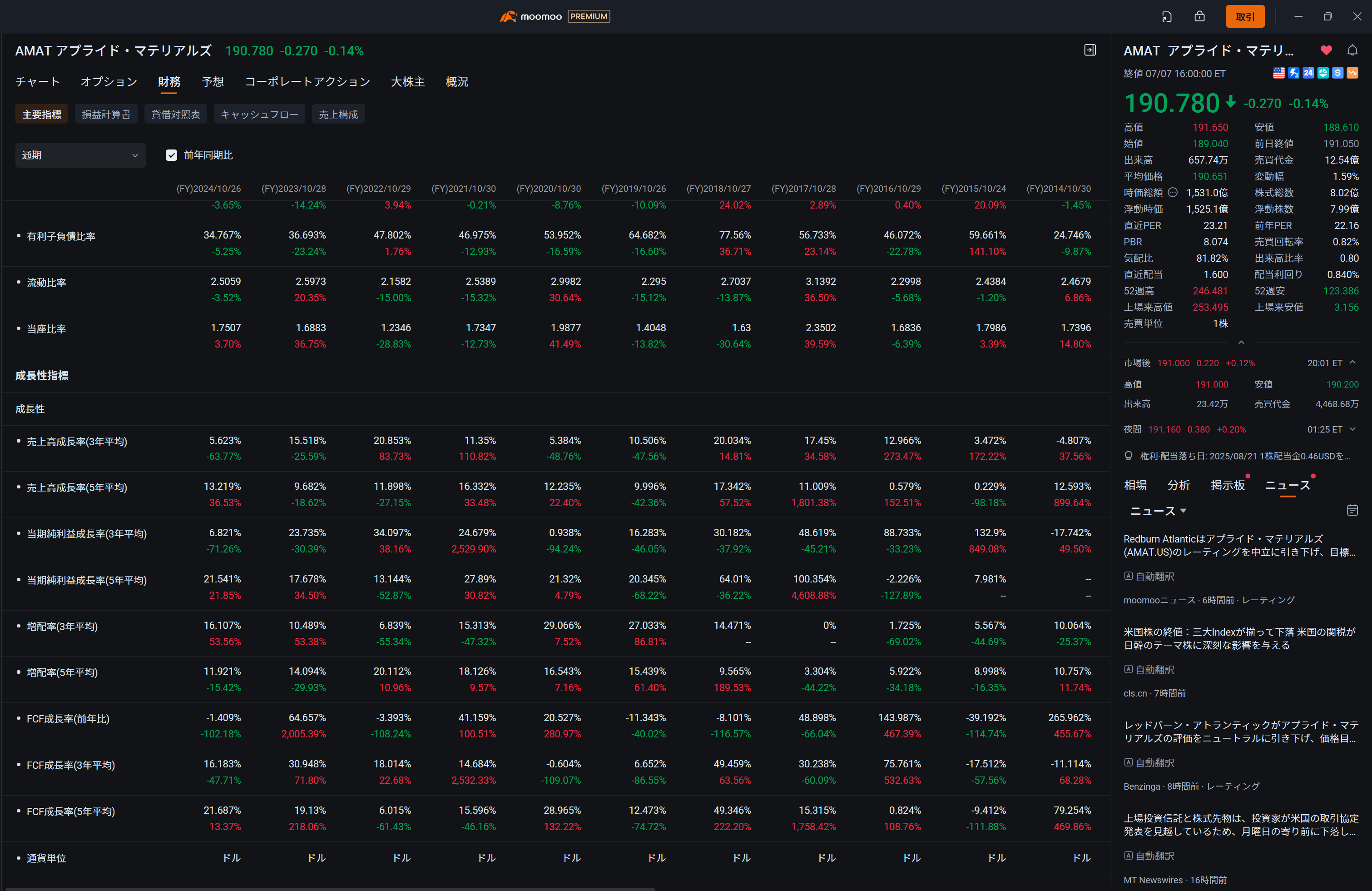The image size is (1372, 891).
Task: Click the 権利·配当落ち日 dividend notice
Action: click(x=1245, y=456)
